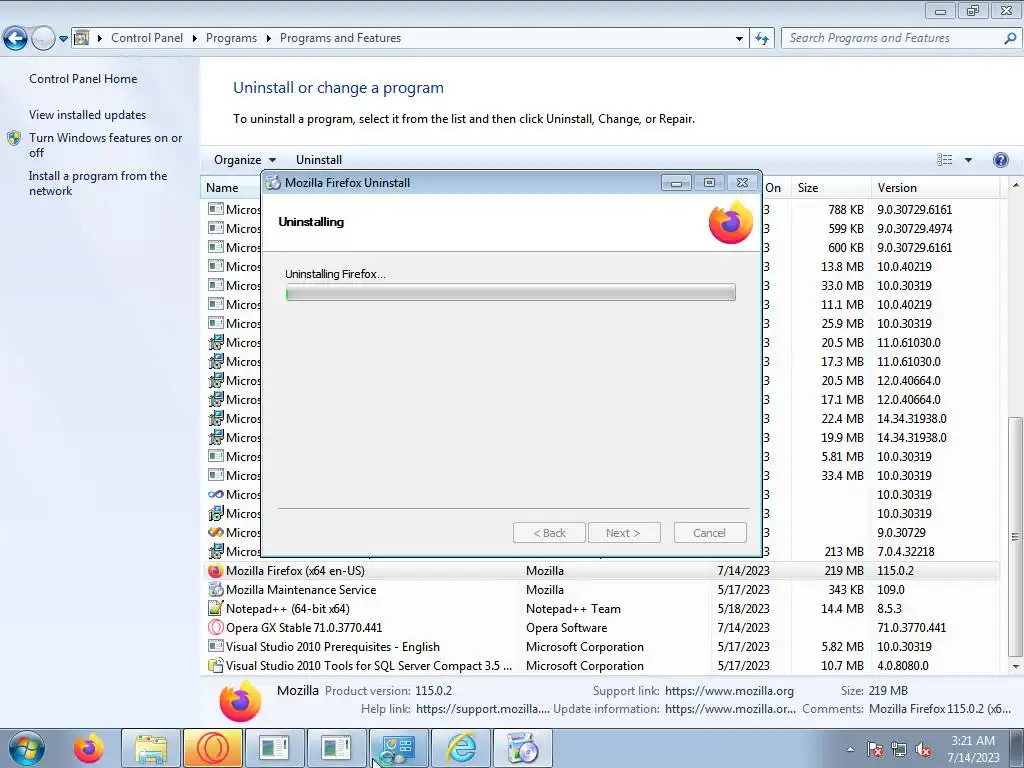Click the muted volume tray icon

click(923, 750)
